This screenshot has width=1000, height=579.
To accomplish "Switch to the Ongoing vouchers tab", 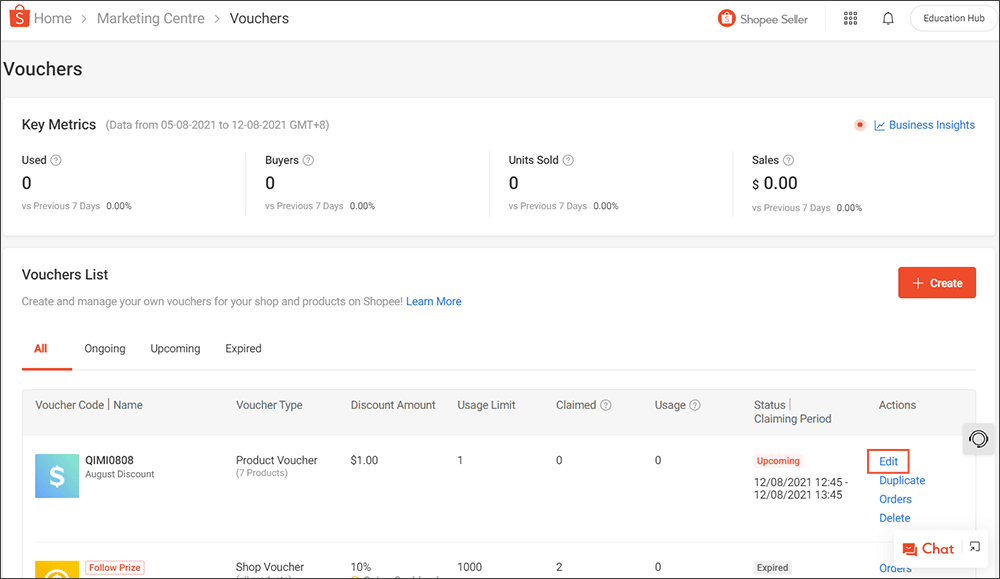I will click(x=104, y=348).
